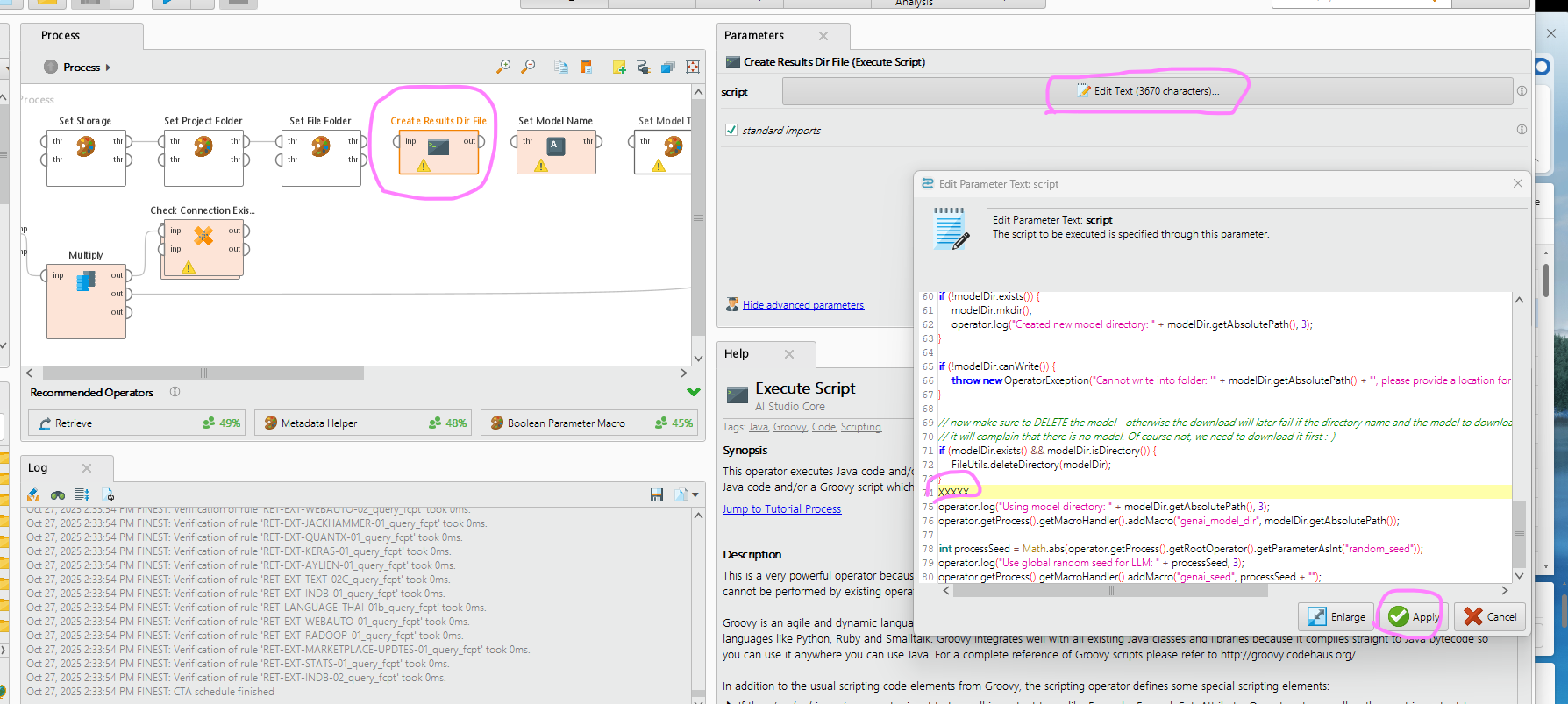The image size is (1568, 704).
Task: Click script line 'modelDir.mkdir();'
Action: 991,310
